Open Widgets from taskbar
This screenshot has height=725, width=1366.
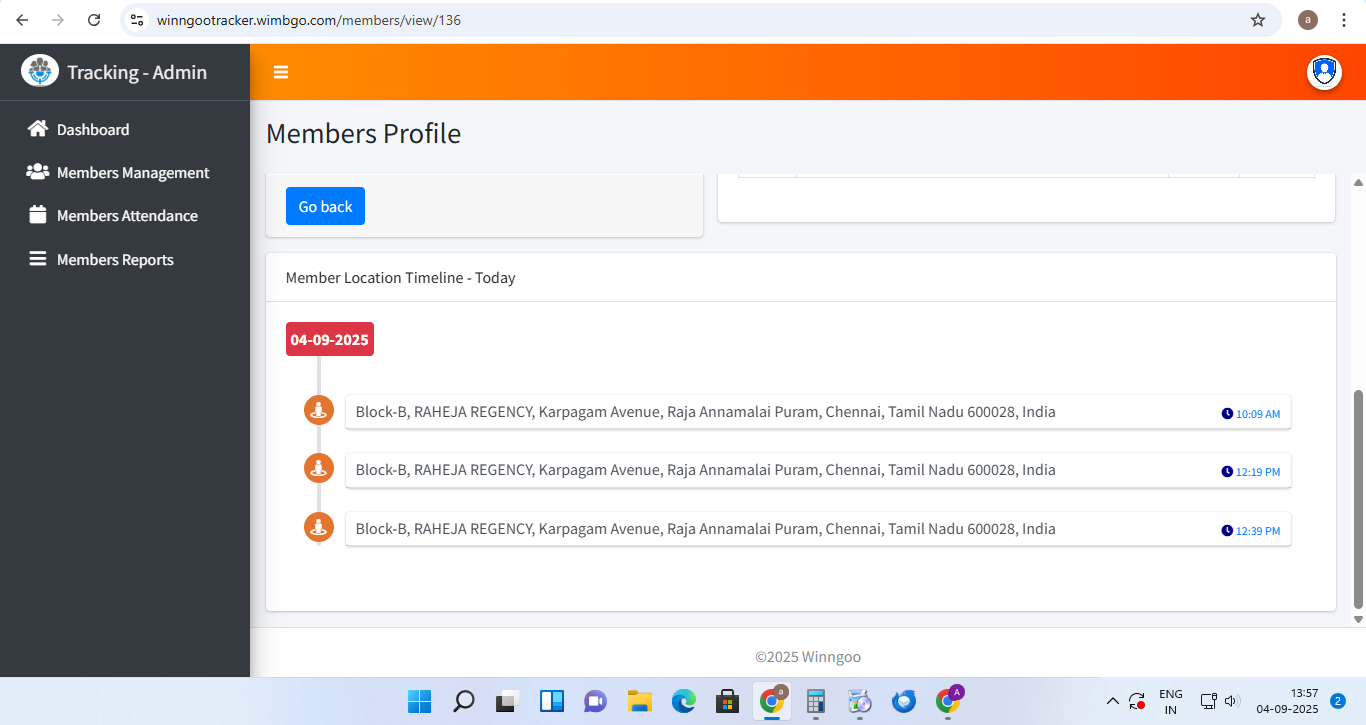552,701
